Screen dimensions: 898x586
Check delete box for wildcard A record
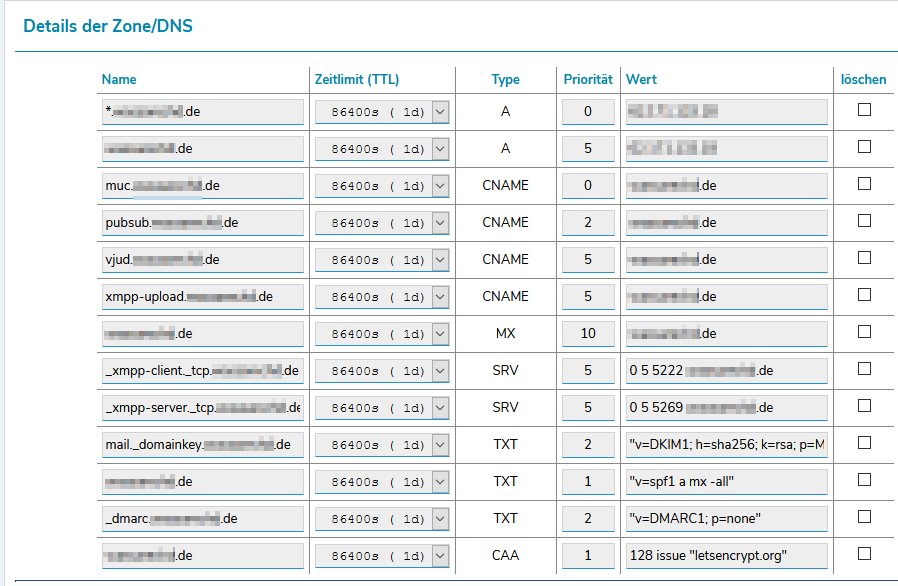[864, 110]
